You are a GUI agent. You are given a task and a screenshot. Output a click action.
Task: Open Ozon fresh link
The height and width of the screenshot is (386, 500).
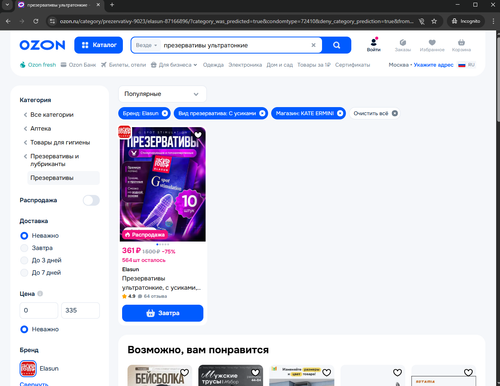38,65
